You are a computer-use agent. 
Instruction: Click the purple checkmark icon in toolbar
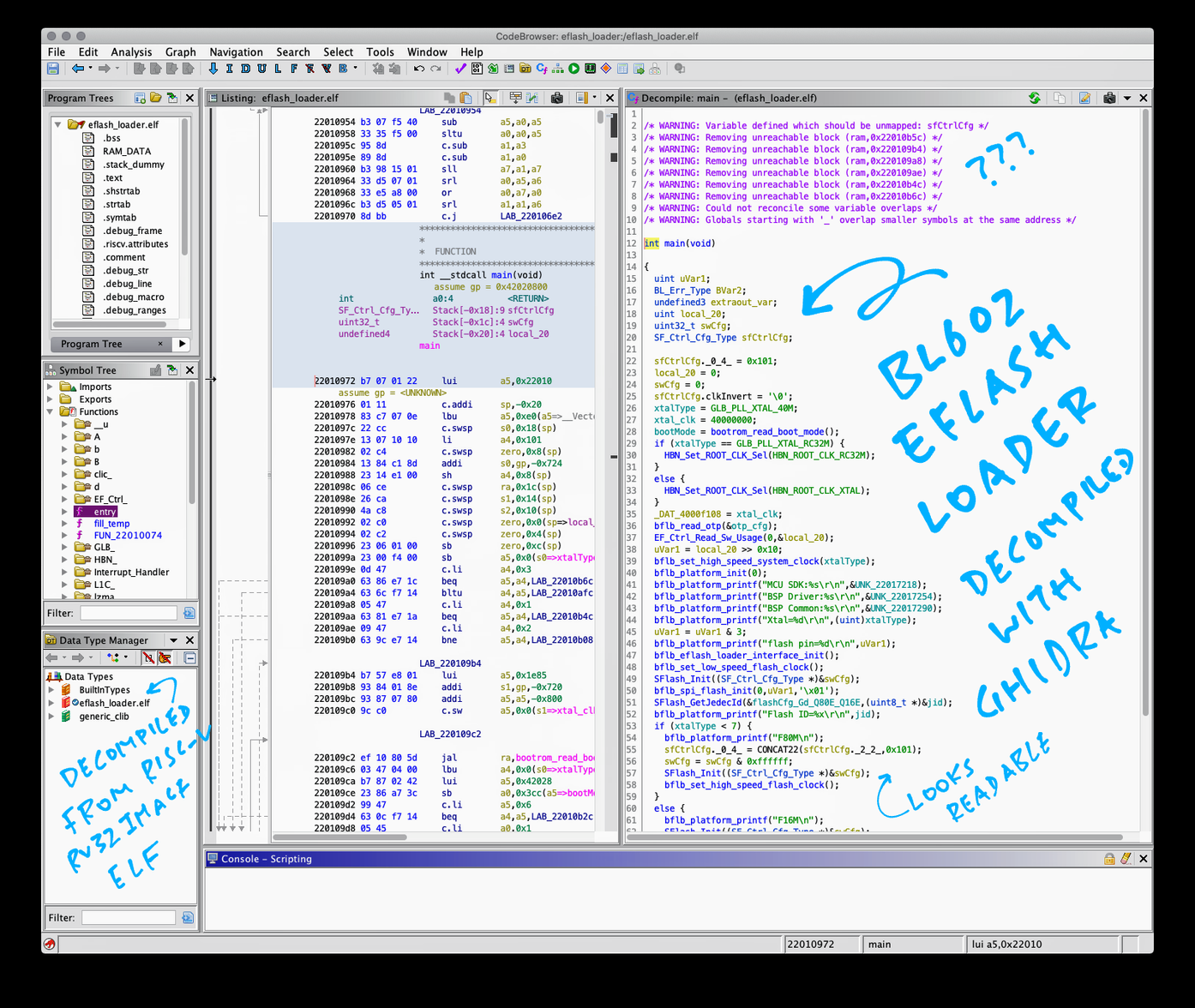(x=460, y=69)
